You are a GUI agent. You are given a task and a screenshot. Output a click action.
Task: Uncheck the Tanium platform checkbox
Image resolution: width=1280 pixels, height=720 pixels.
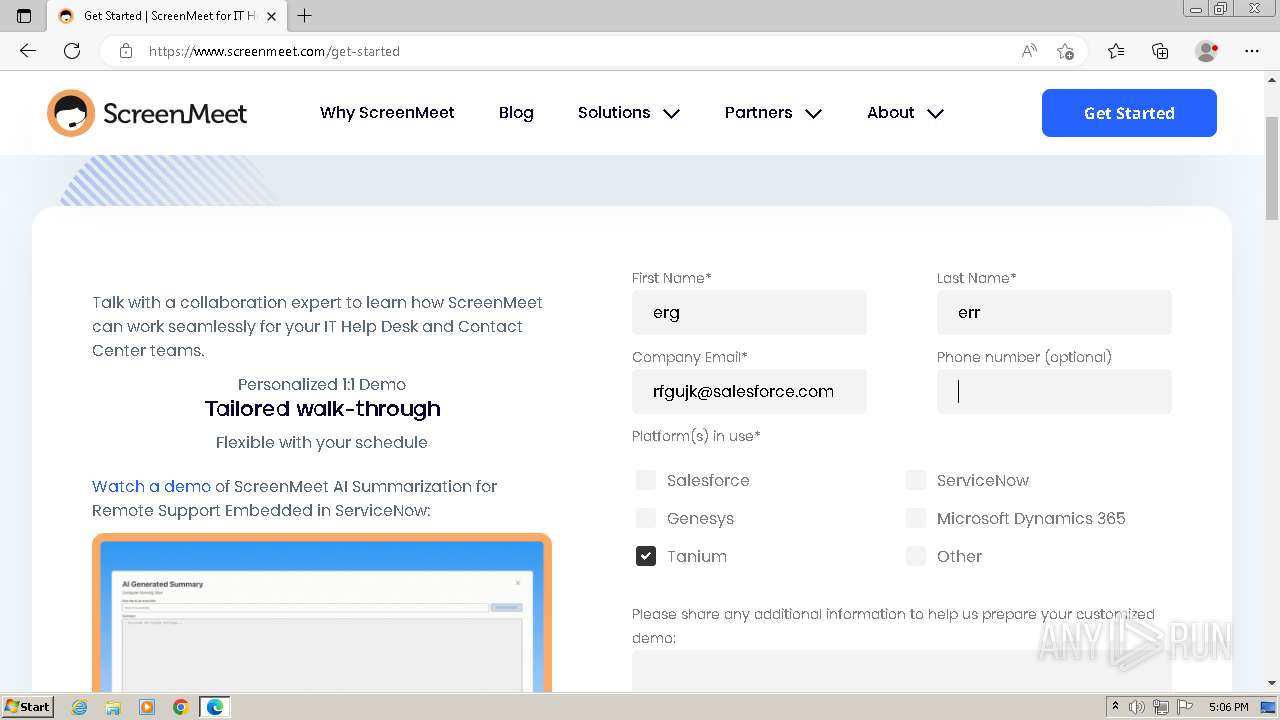point(646,556)
